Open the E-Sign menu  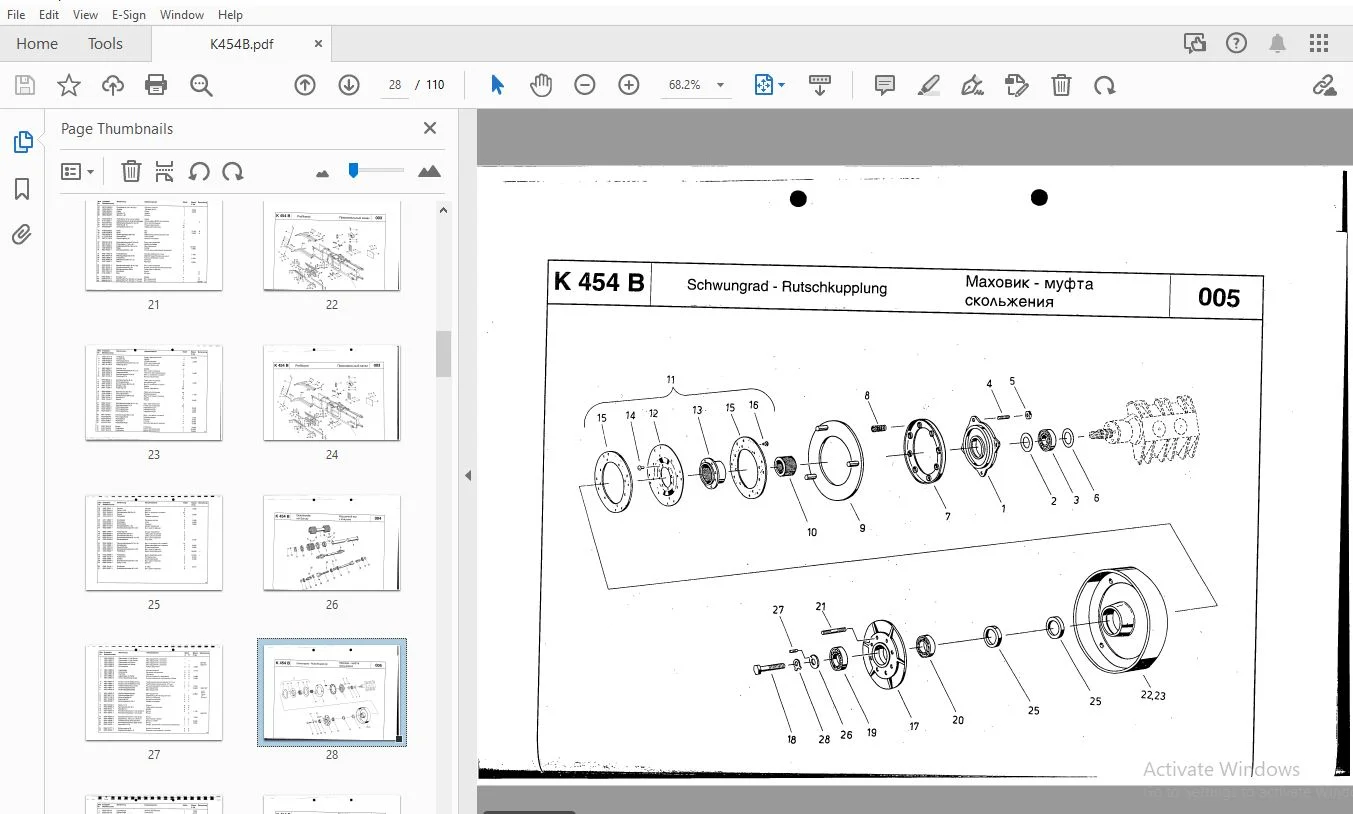tap(129, 15)
